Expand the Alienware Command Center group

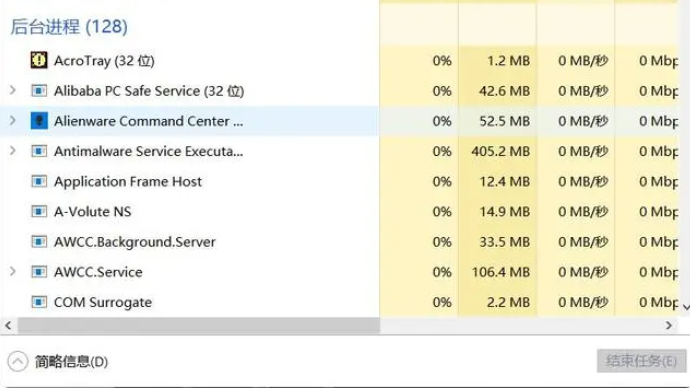click(x=13, y=120)
